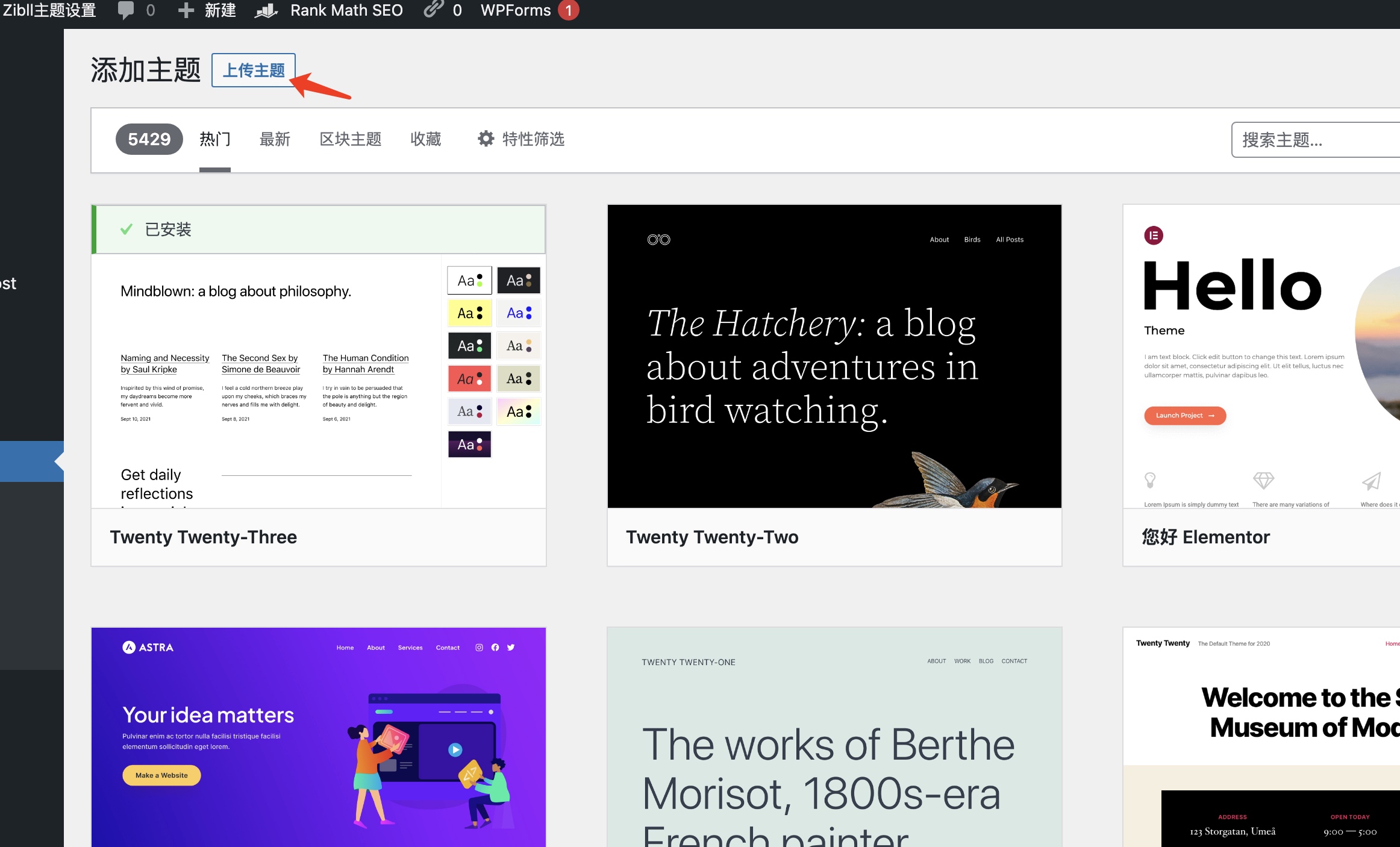Expand the 特性筛选 feature filter
The width and height of the screenshot is (1400, 847).
pyautogui.click(x=533, y=139)
